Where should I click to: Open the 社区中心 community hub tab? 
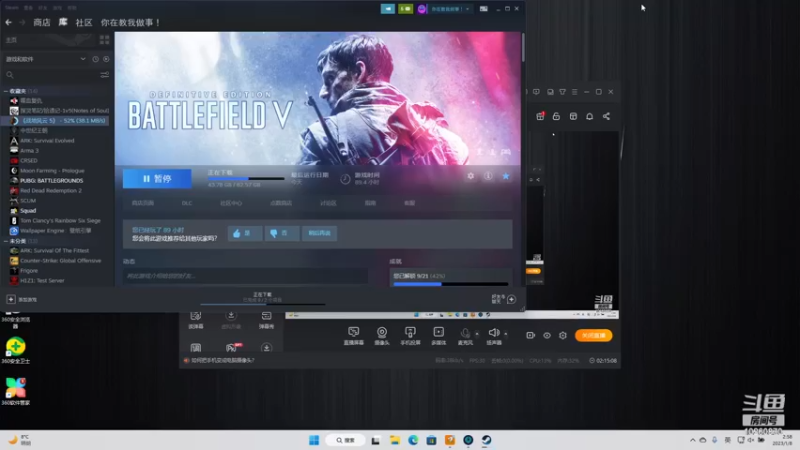[231, 203]
